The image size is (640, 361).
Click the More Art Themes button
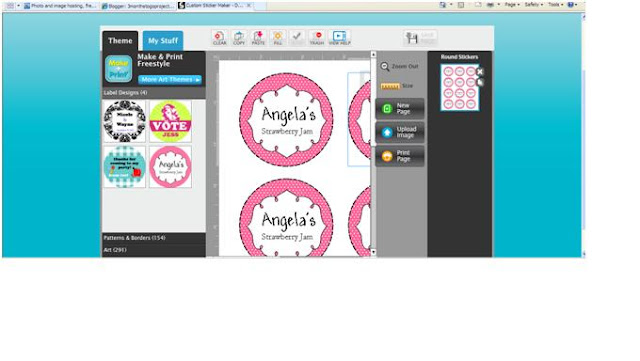[x=170, y=80]
